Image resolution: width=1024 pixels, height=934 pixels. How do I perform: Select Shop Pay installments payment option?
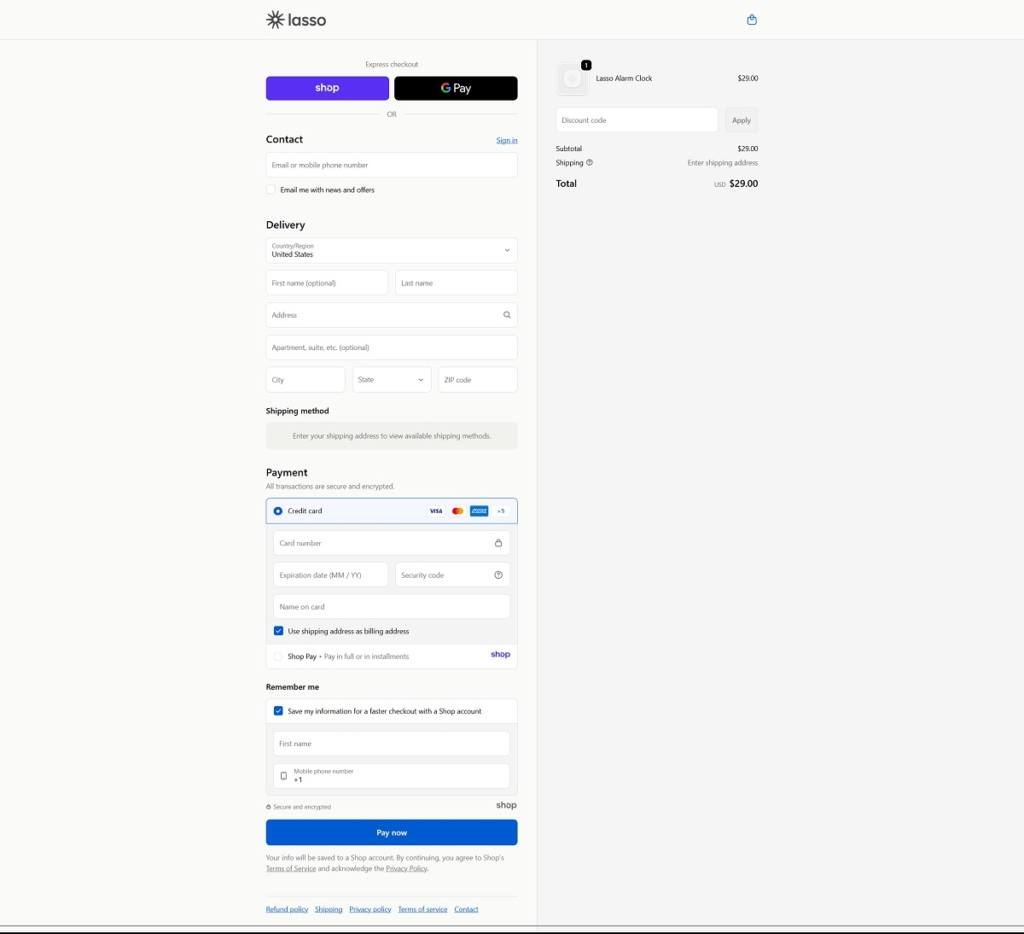[278, 657]
